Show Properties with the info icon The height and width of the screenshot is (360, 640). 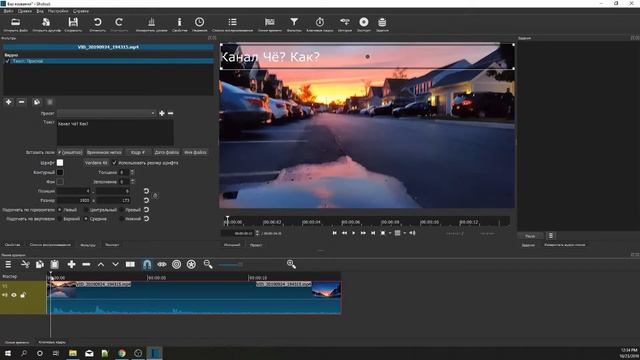tap(179, 22)
